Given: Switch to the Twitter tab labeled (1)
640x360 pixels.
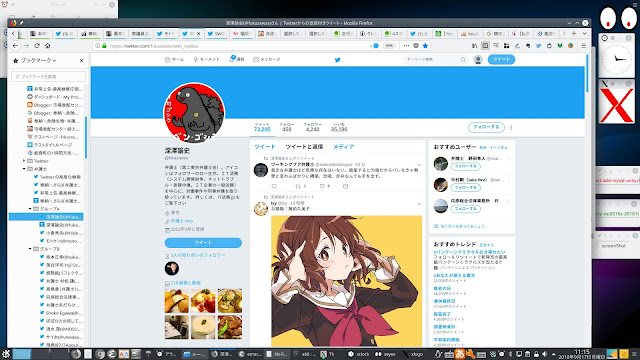Looking at the screenshot, I should pos(419,34).
